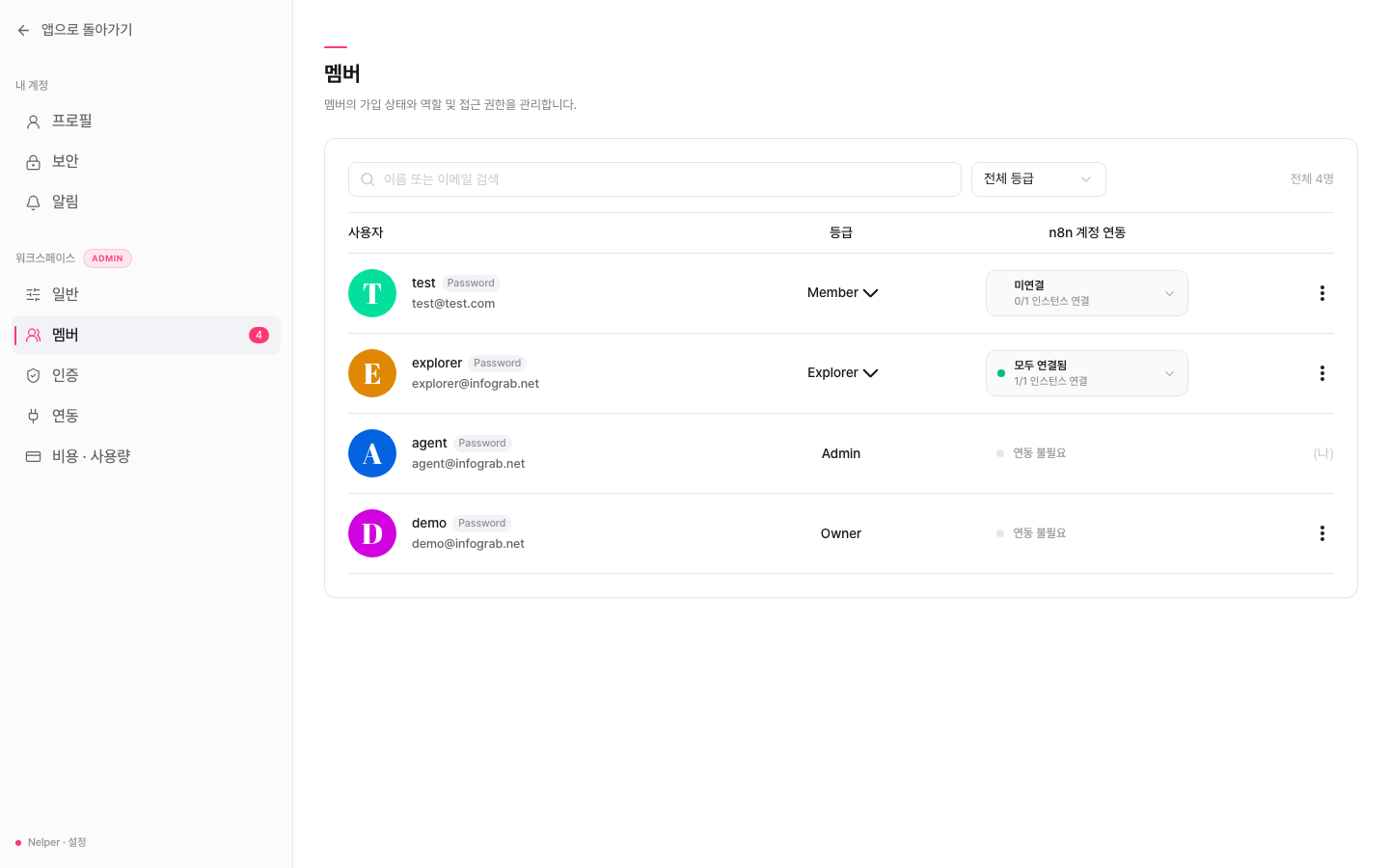Click the magenta D avatar for demo

(x=372, y=533)
